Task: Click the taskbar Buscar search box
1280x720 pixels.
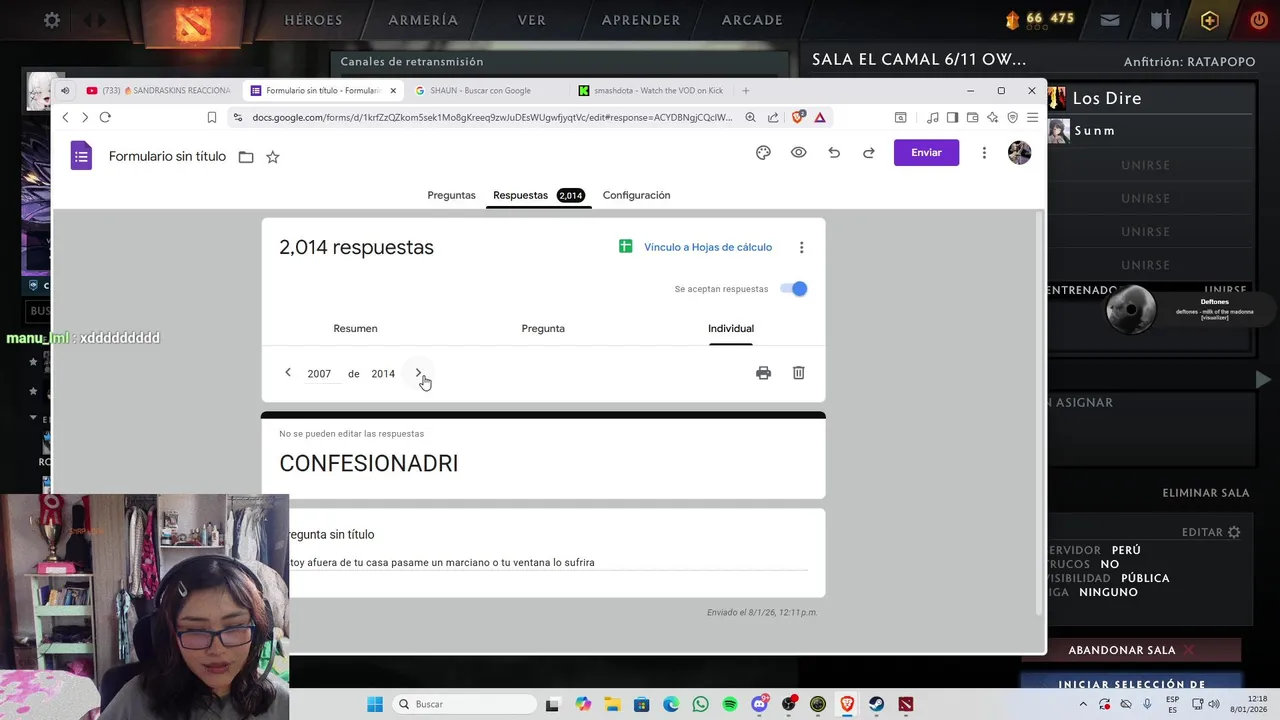Action: click(464, 704)
